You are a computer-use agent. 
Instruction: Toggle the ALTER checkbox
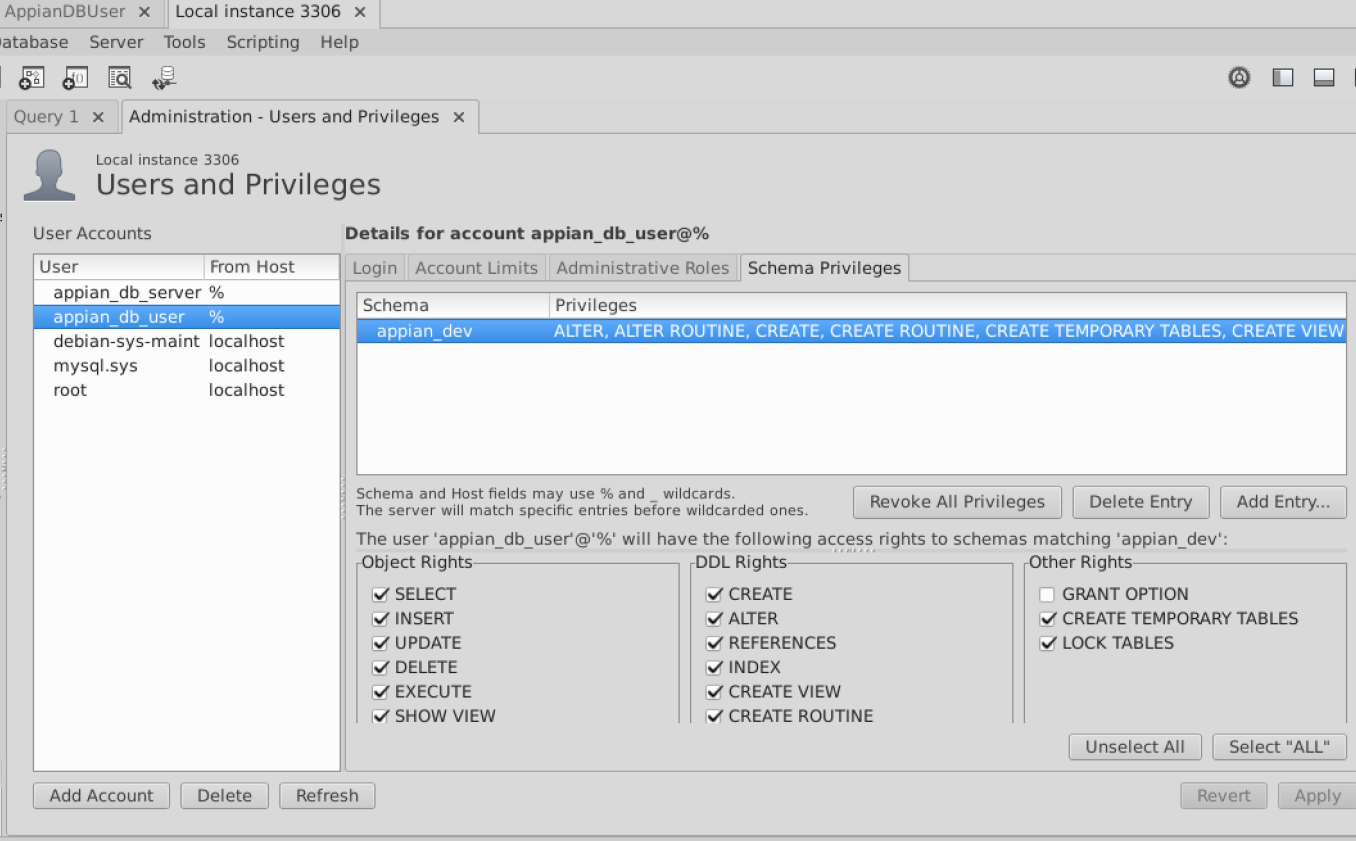(714, 619)
